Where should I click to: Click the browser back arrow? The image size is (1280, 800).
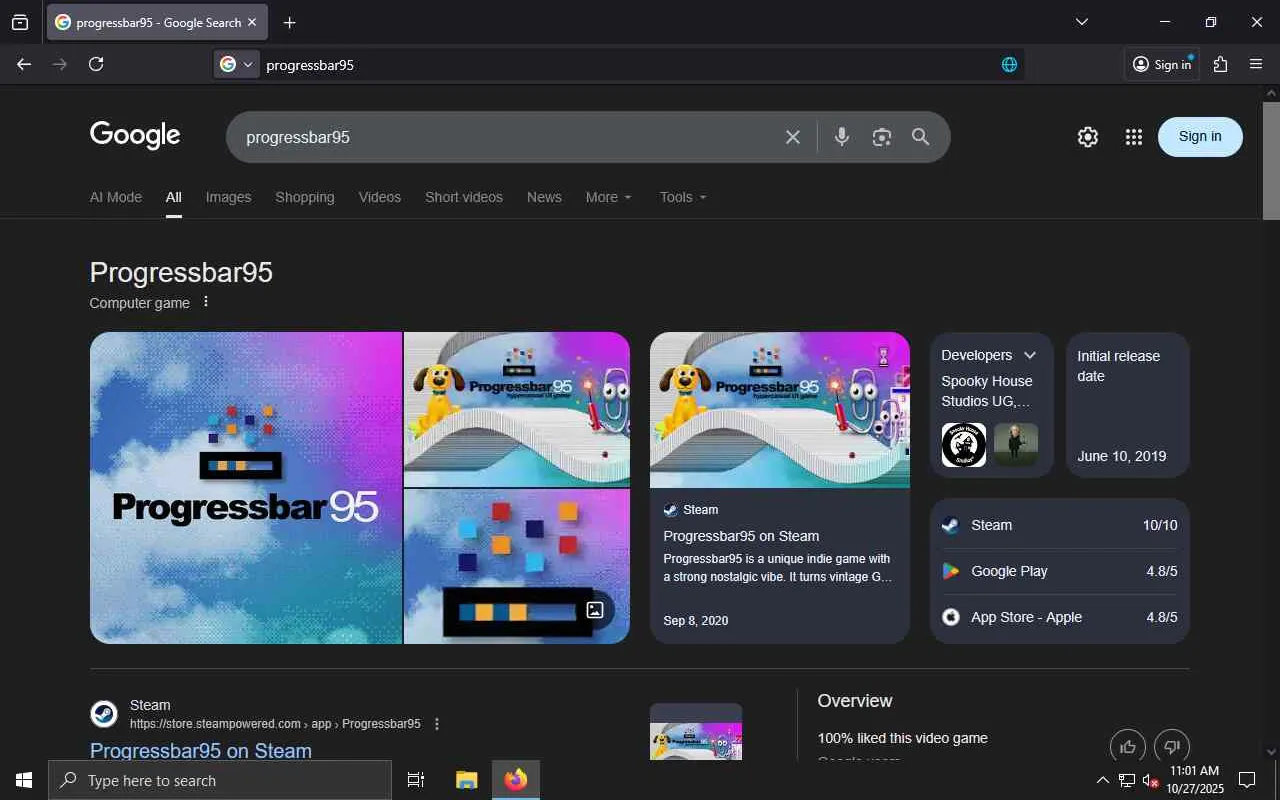click(24, 64)
